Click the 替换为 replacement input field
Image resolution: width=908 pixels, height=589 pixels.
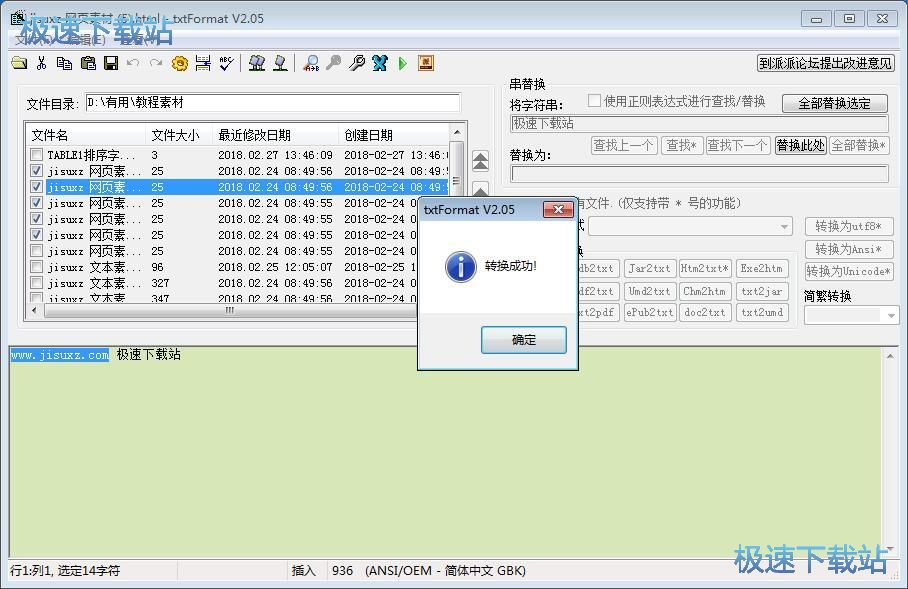pos(700,174)
